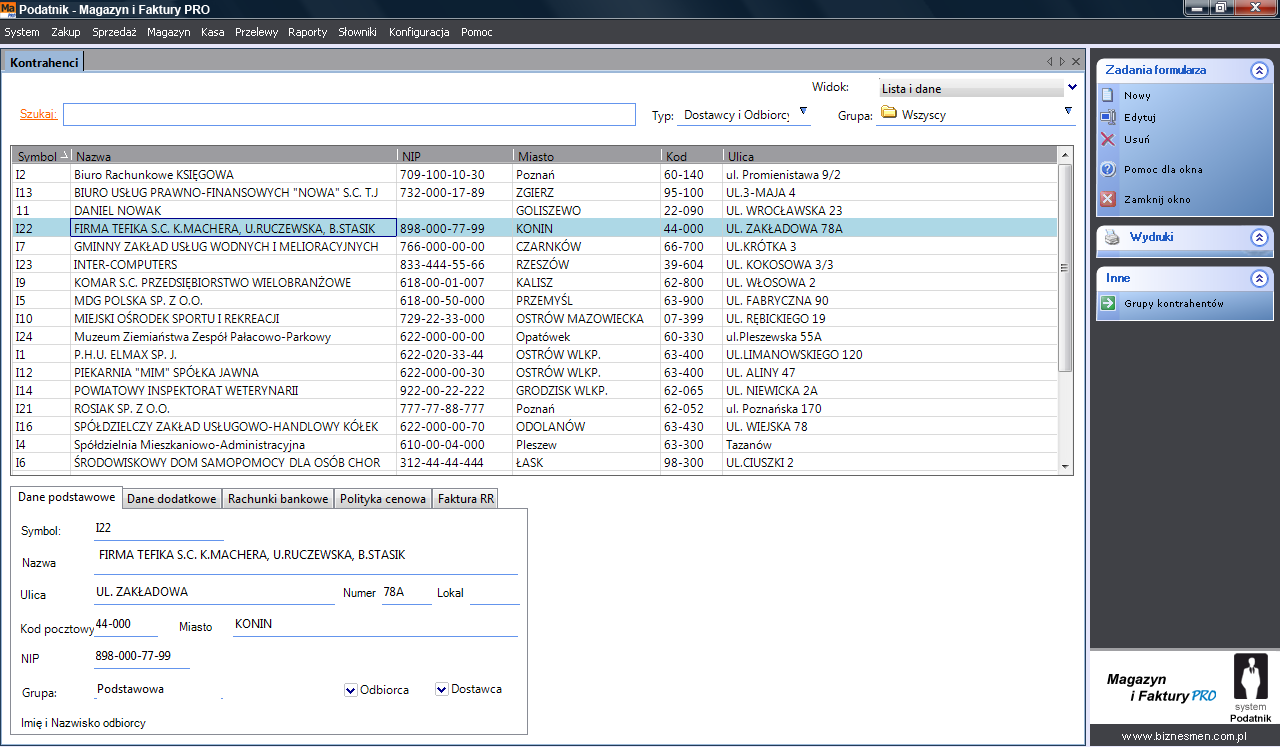1280x747 pixels.
Task: Open the Widok dropdown
Action: coord(1072,88)
